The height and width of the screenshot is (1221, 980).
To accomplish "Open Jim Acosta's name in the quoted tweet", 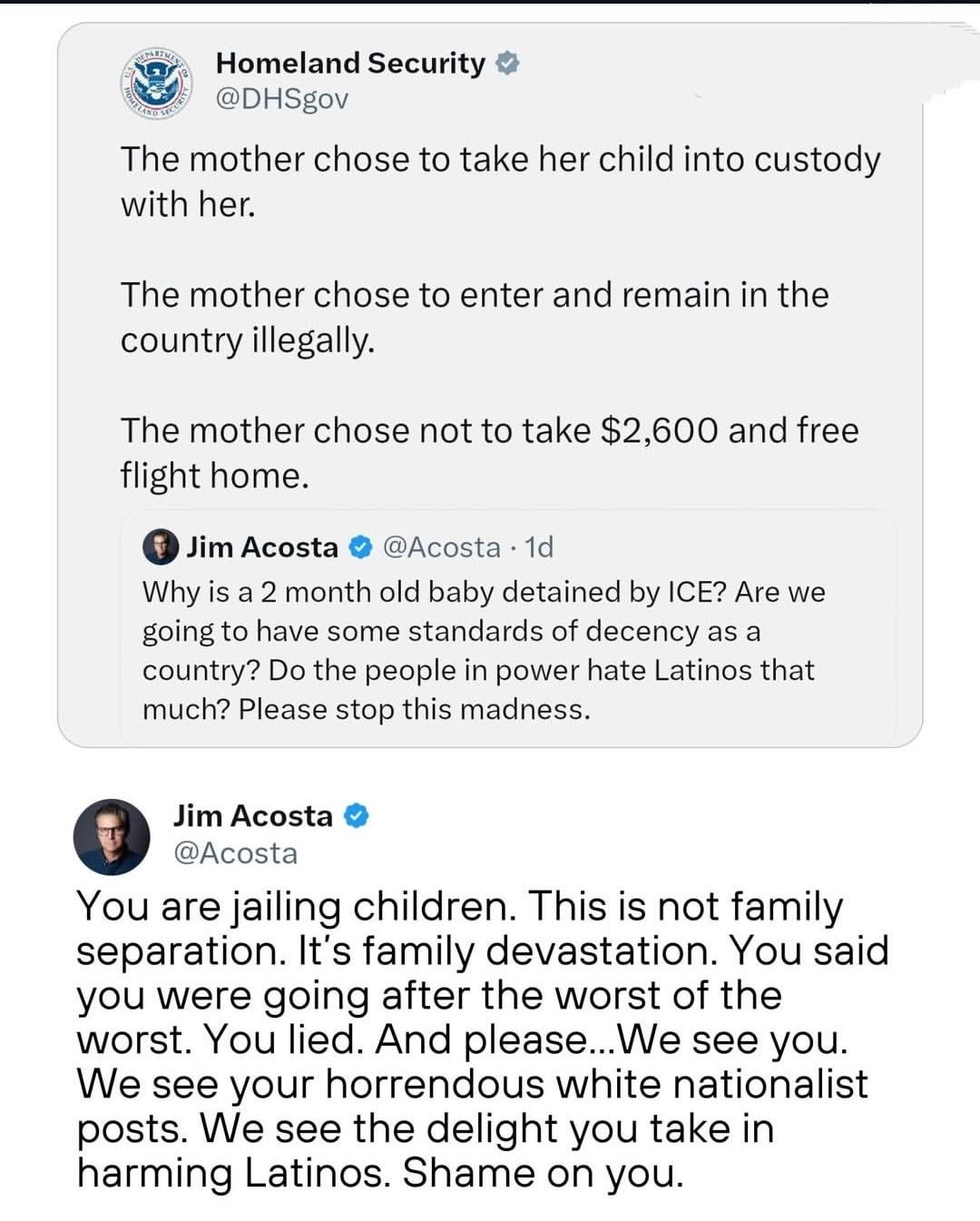I will (262, 547).
